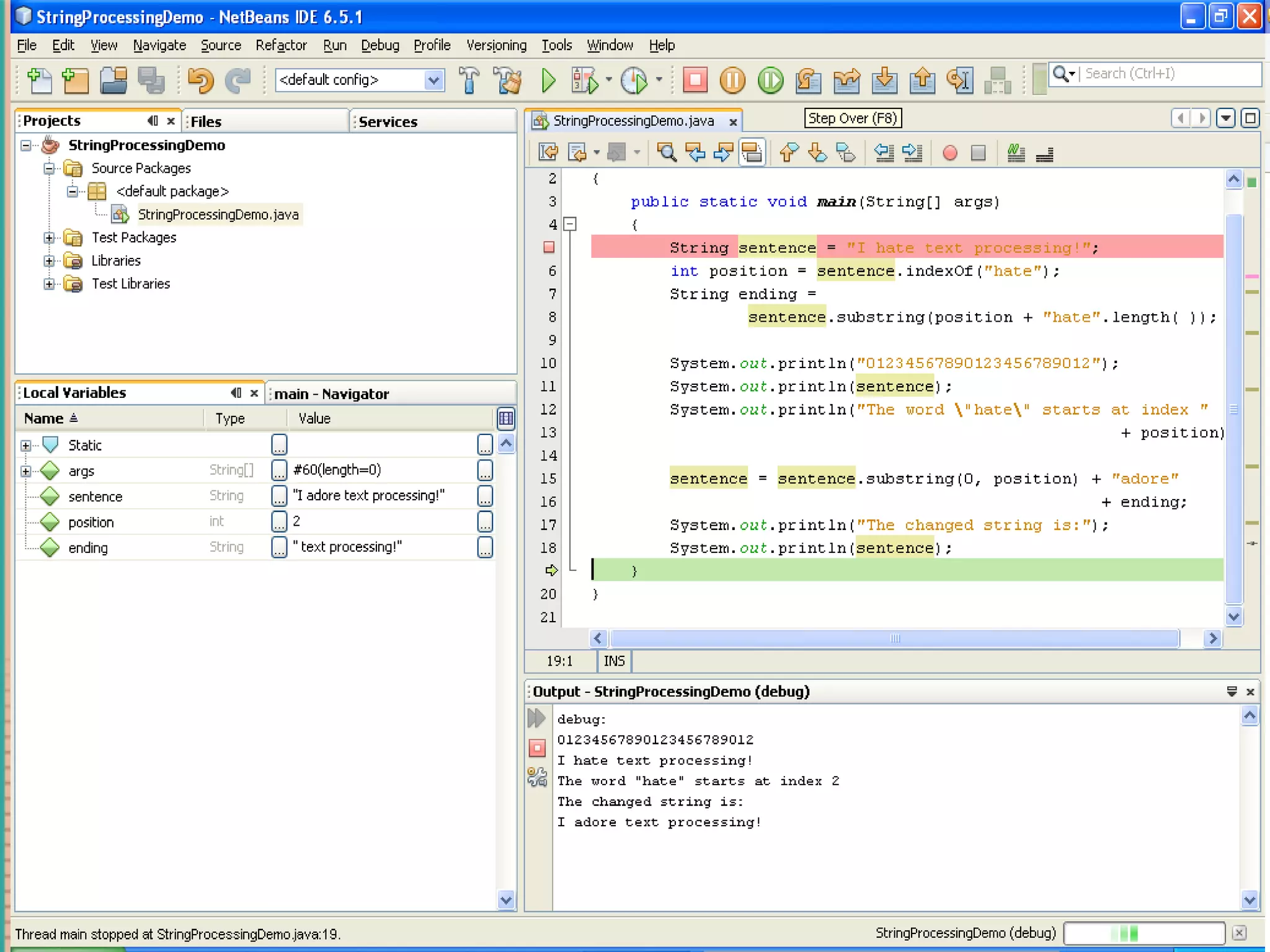Click the red Finish Debugger Session icon

coord(695,80)
